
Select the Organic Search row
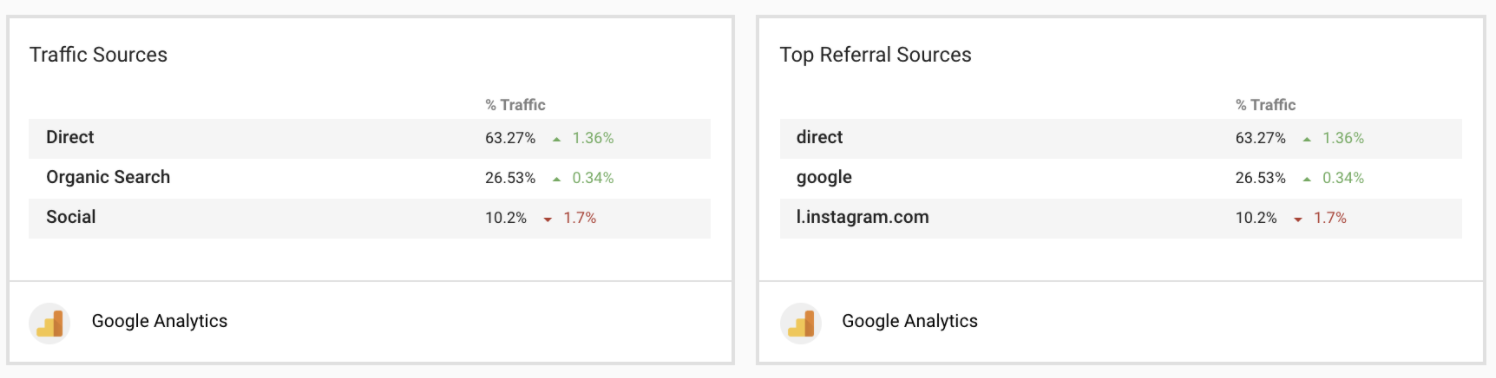pyautogui.click(x=370, y=178)
